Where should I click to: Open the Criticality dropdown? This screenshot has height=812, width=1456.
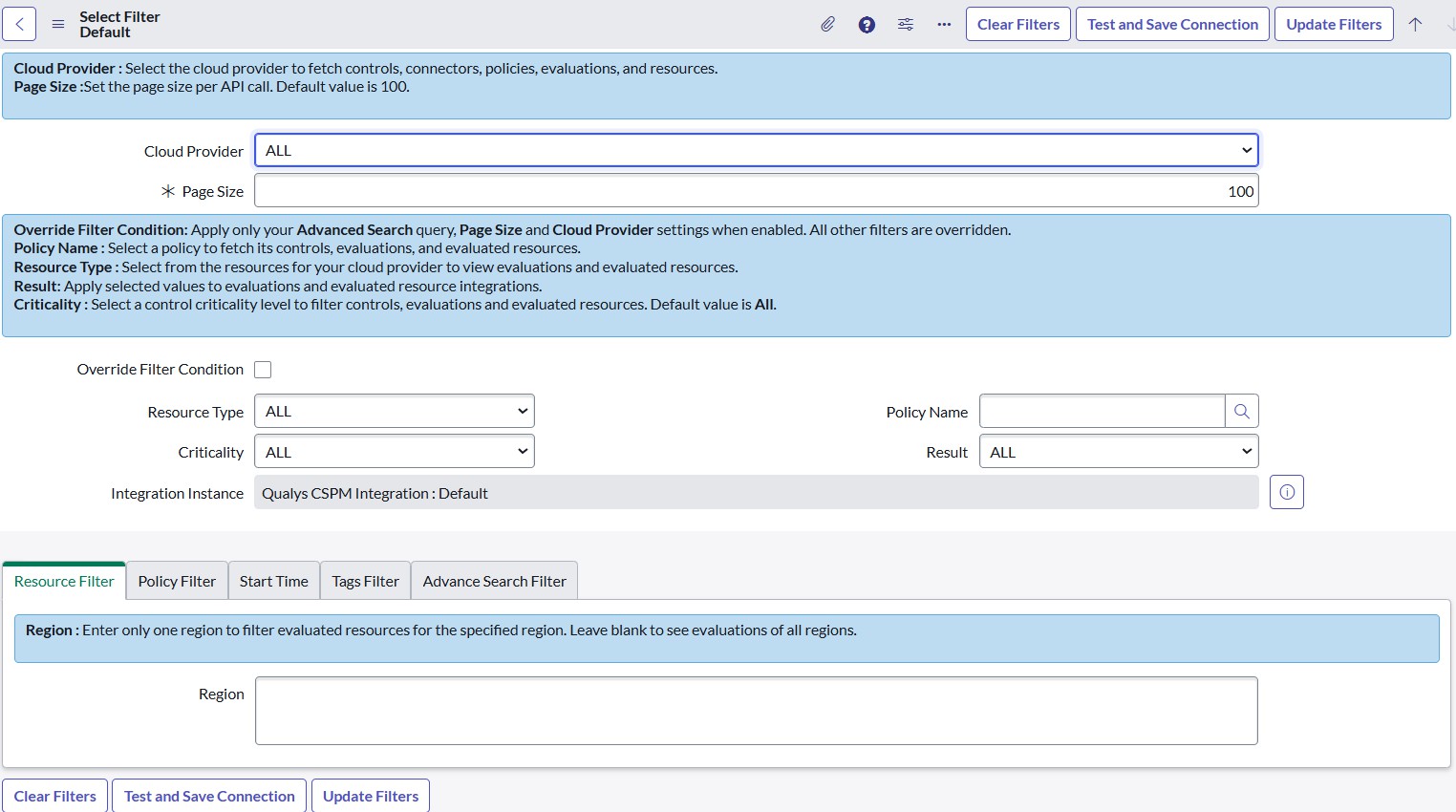395,452
